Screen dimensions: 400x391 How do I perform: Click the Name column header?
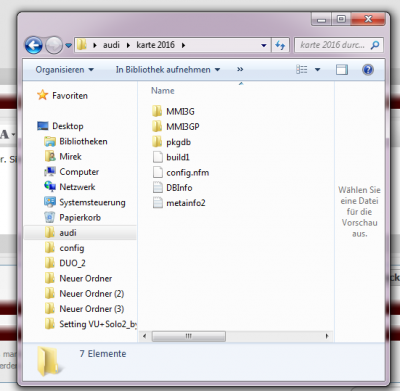162,91
